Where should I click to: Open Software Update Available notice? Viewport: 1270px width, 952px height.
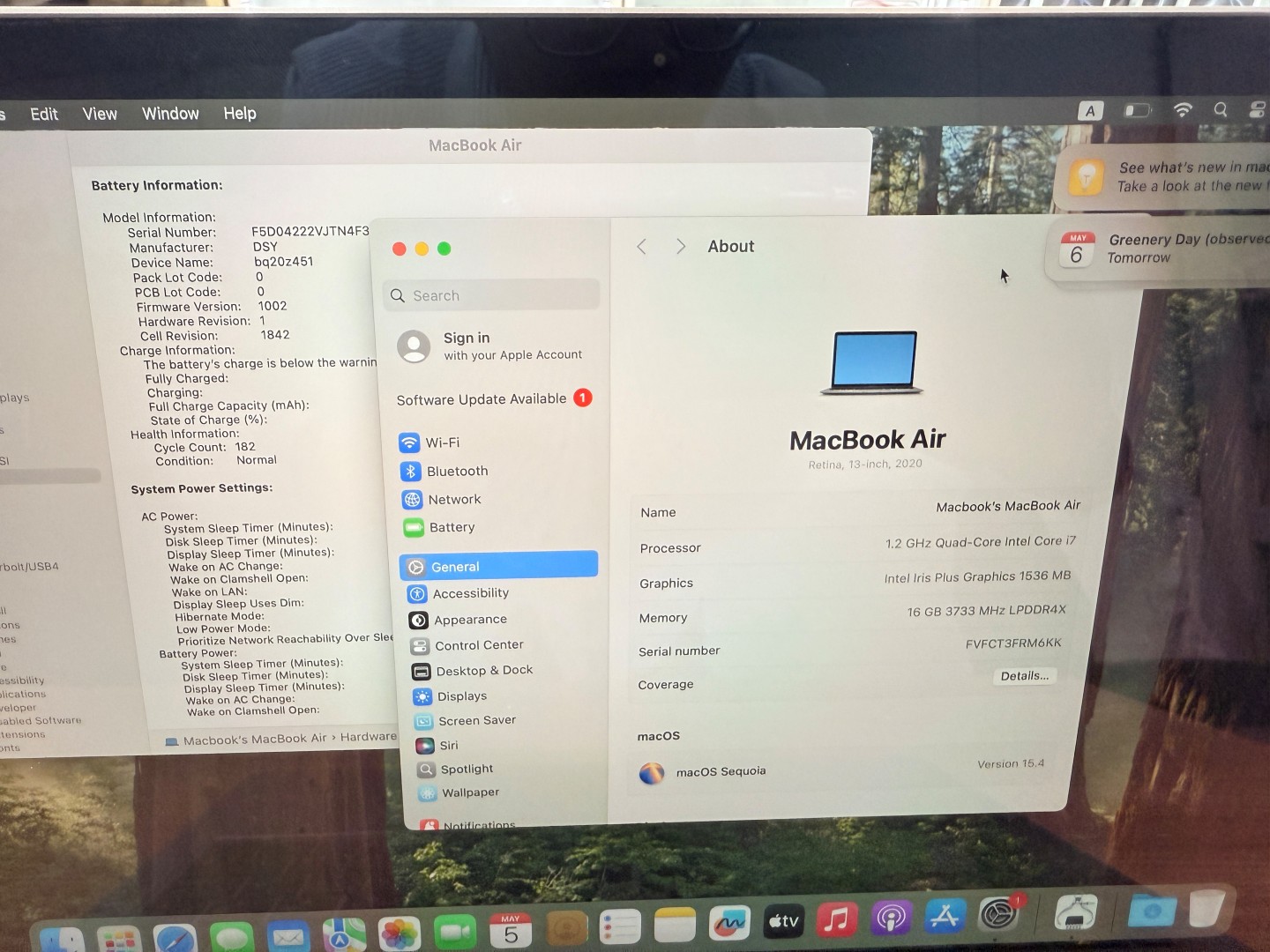point(494,399)
